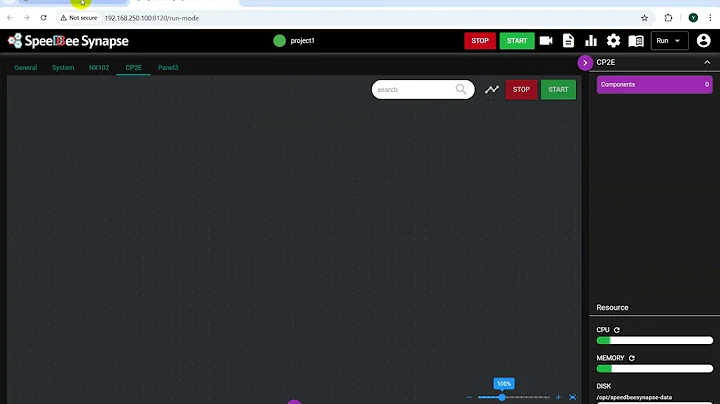The width and height of the screenshot is (720, 404).
Task: Open the Run mode dropdown
Action: click(x=669, y=41)
